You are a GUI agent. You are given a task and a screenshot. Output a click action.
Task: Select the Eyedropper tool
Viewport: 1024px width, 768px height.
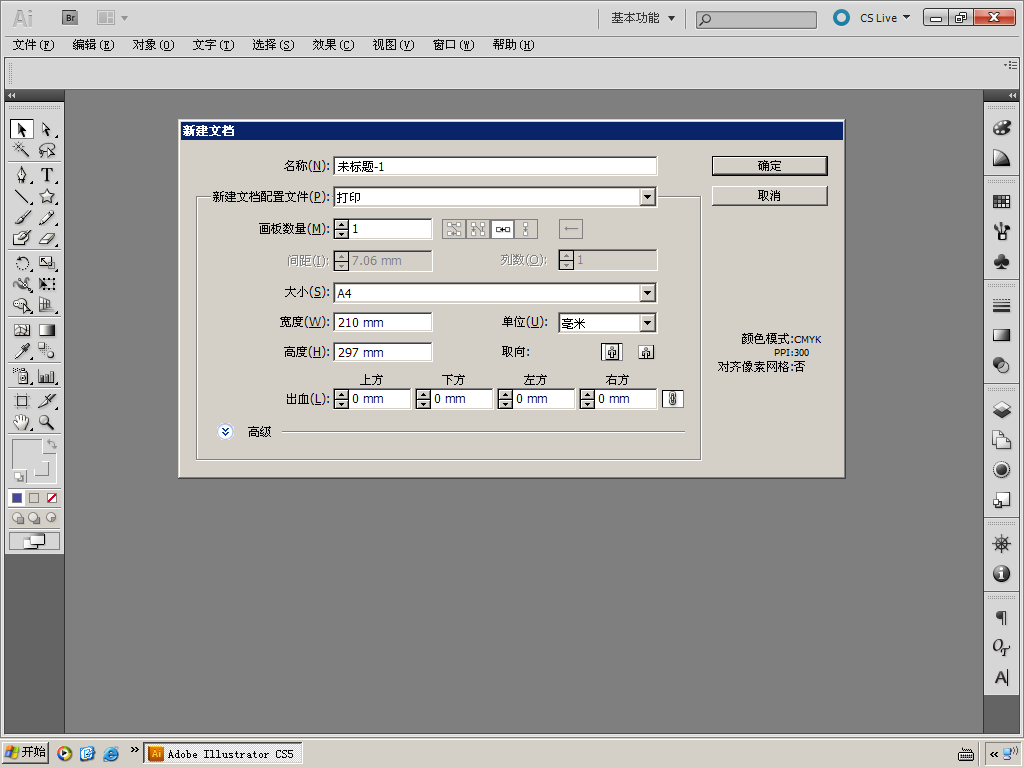click(x=22, y=351)
